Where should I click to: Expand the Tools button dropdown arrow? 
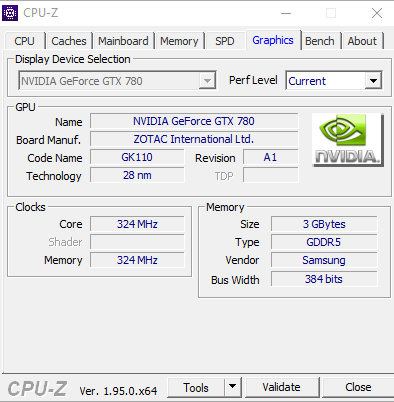click(x=232, y=387)
